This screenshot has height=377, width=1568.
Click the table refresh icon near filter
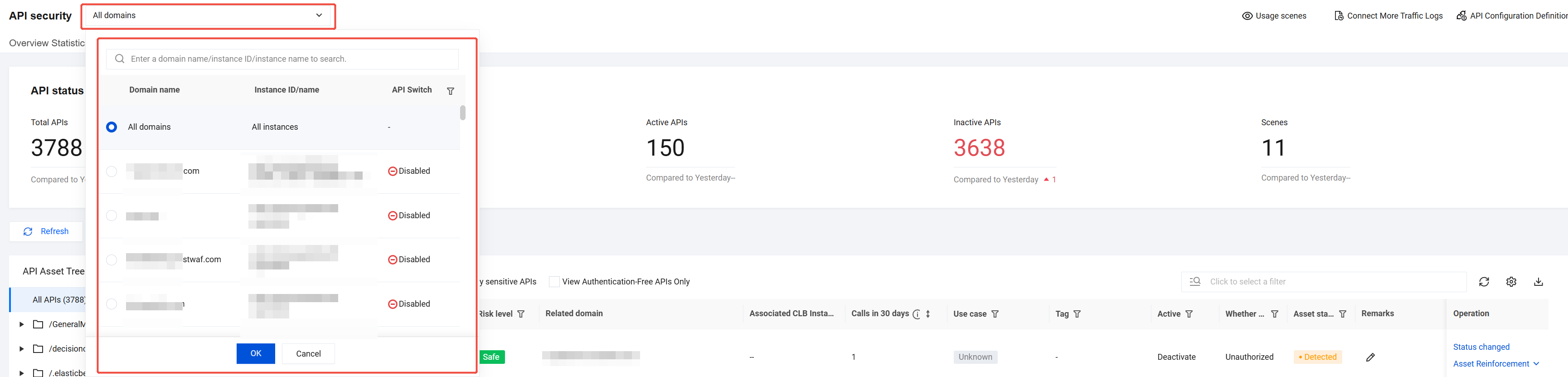coord(1484,281)
